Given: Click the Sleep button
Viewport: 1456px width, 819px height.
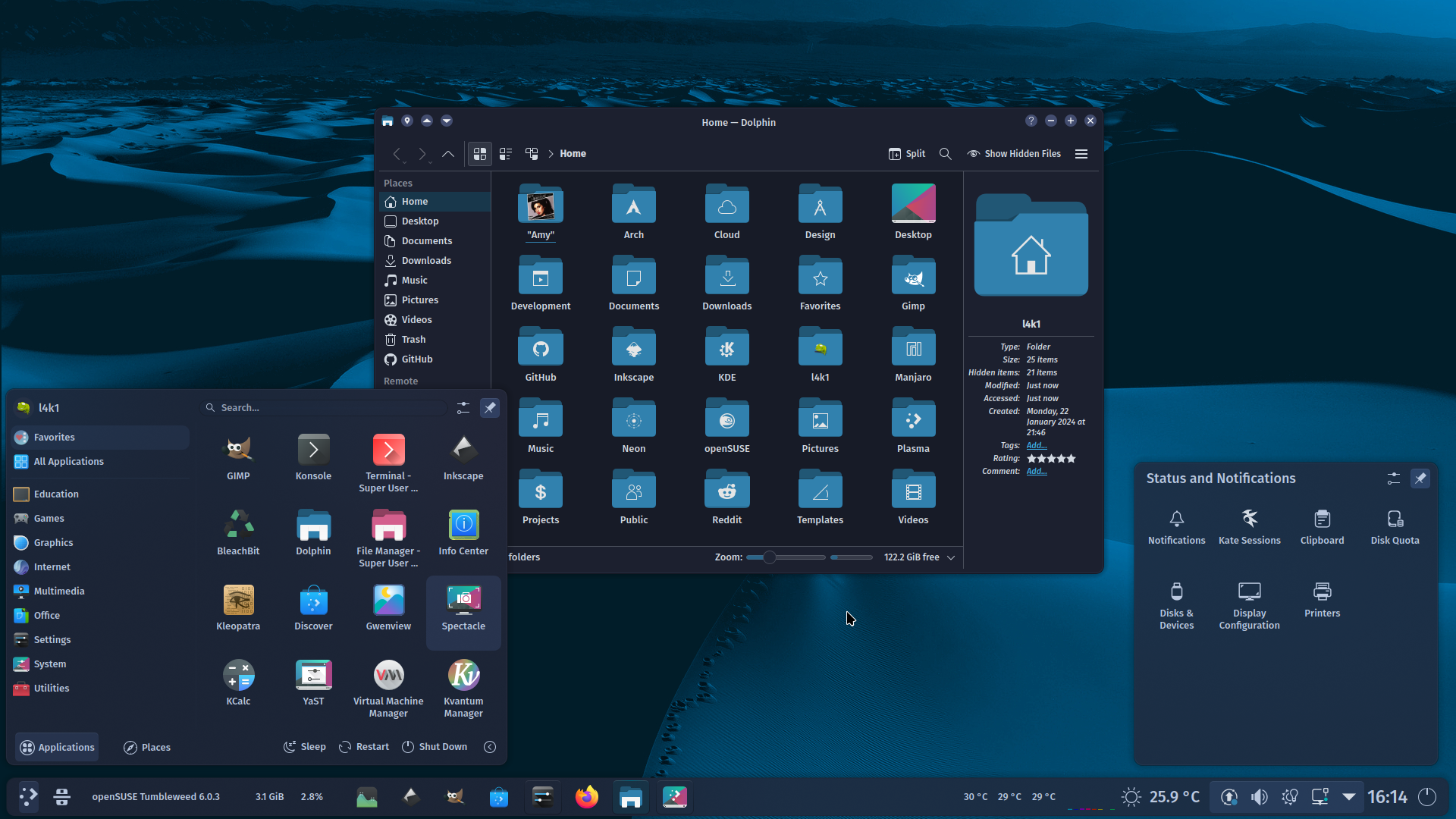Looking at the screenshot, I should 305,747.
